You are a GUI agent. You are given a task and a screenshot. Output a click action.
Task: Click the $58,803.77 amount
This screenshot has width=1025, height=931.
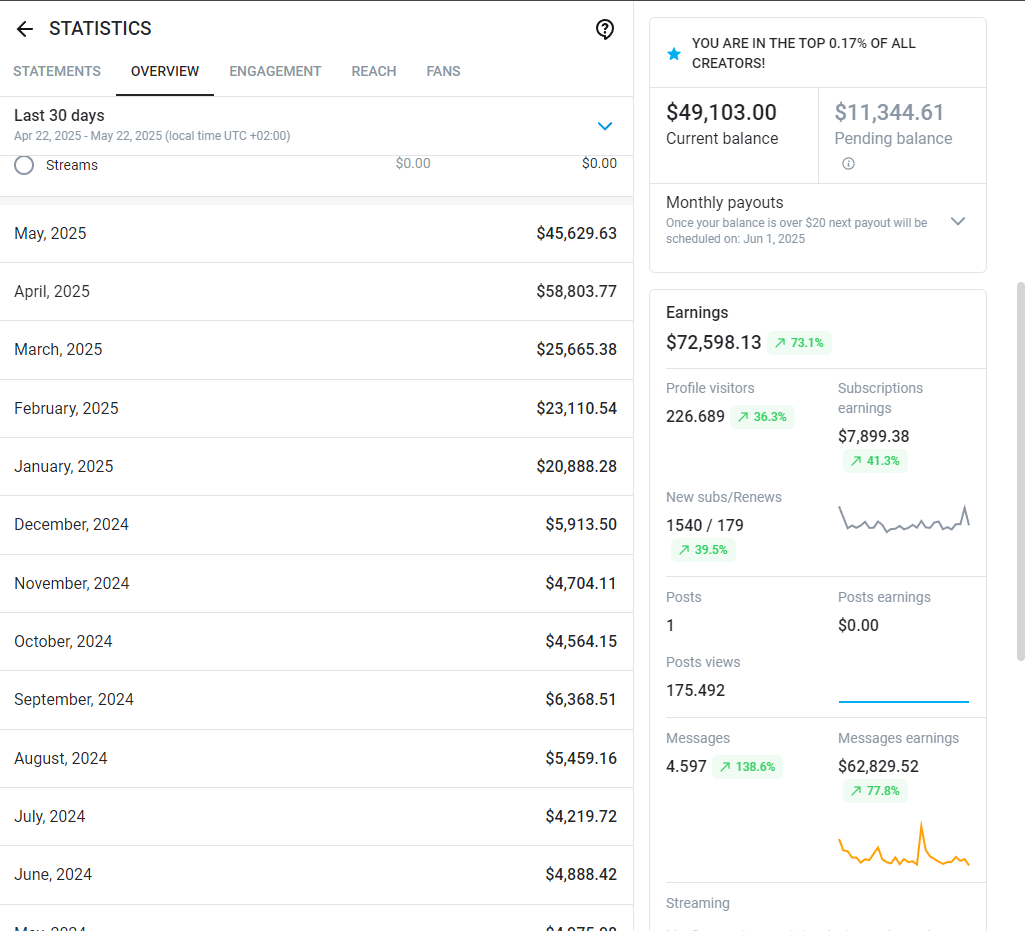coord(577,292)
